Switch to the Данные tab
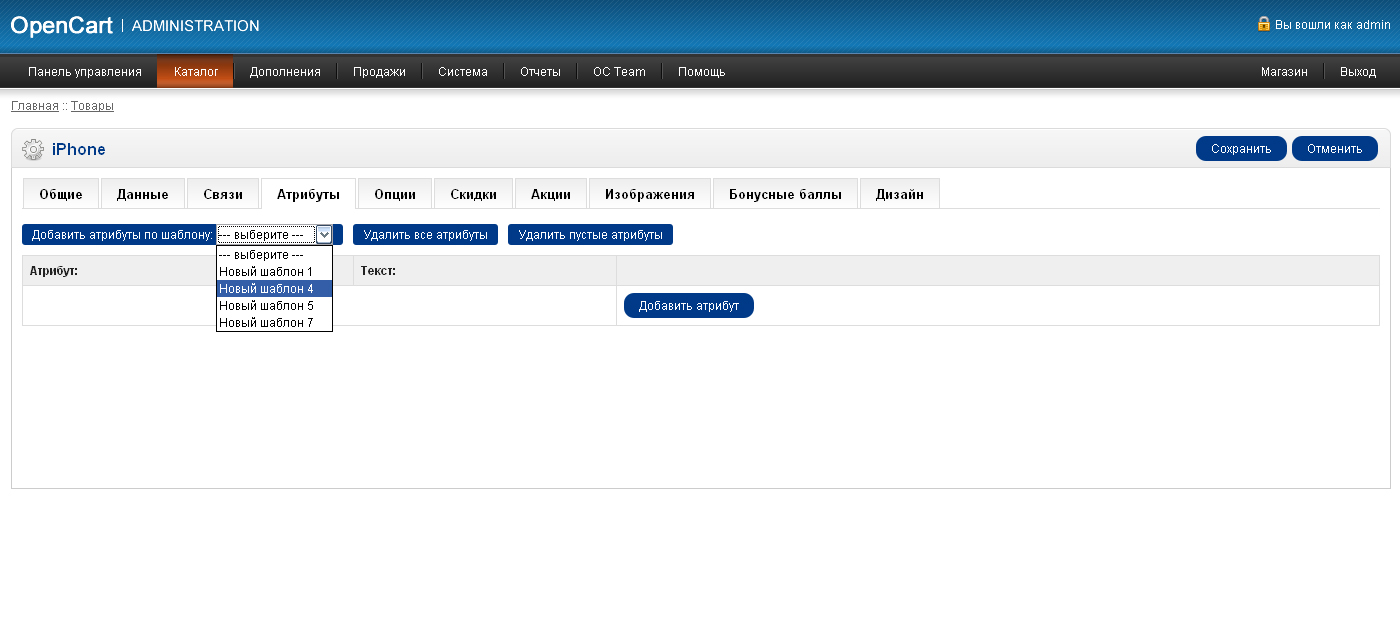The image size is (1400, 635). pos(143,194)
